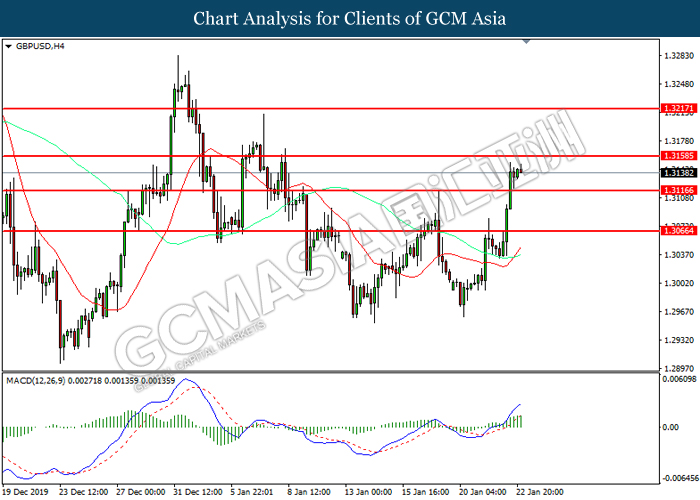Select the MACD(12,26,9) indicator label
700x500 pixels.
[x=36, y=381]
